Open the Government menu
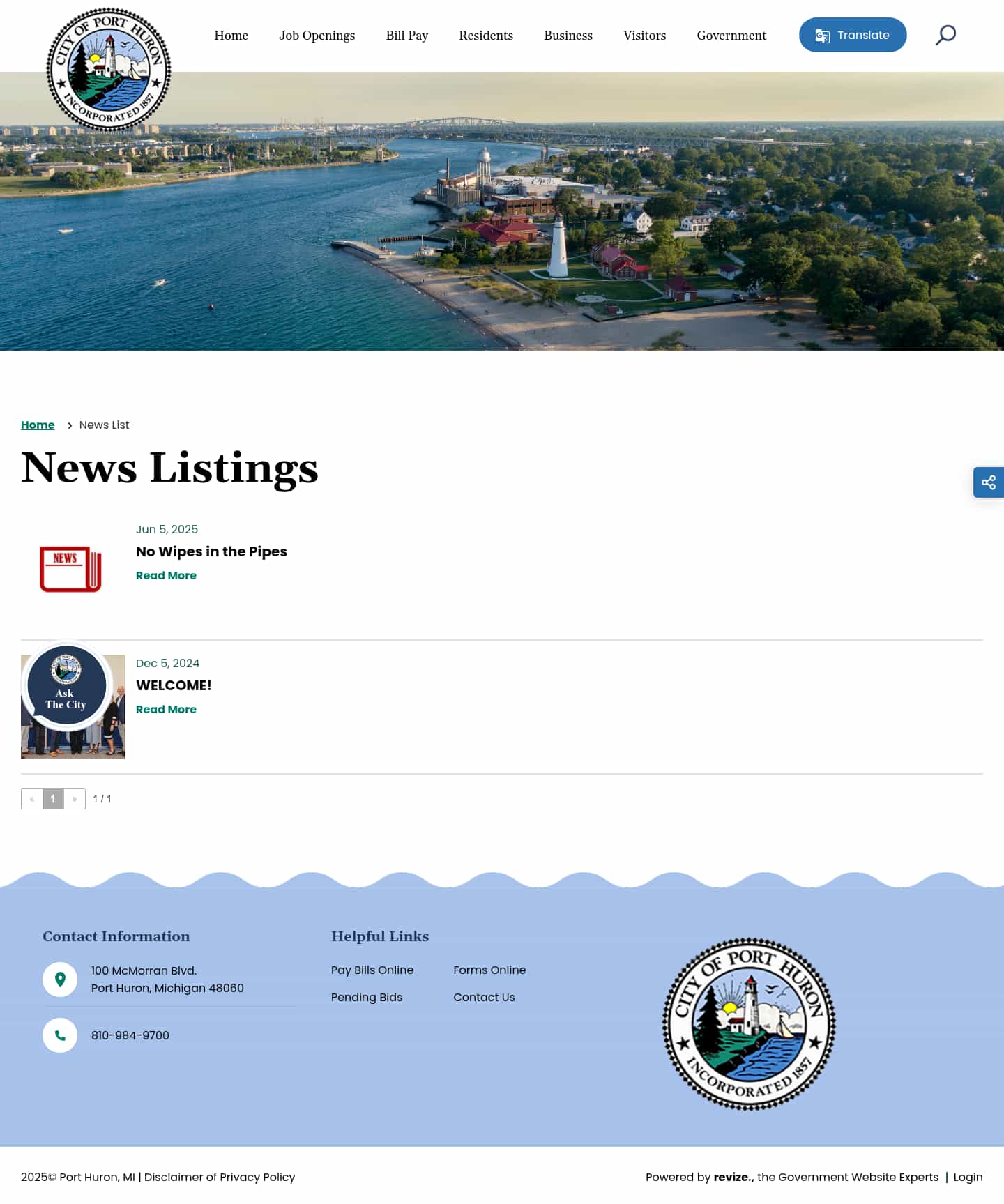 [731, 36]
